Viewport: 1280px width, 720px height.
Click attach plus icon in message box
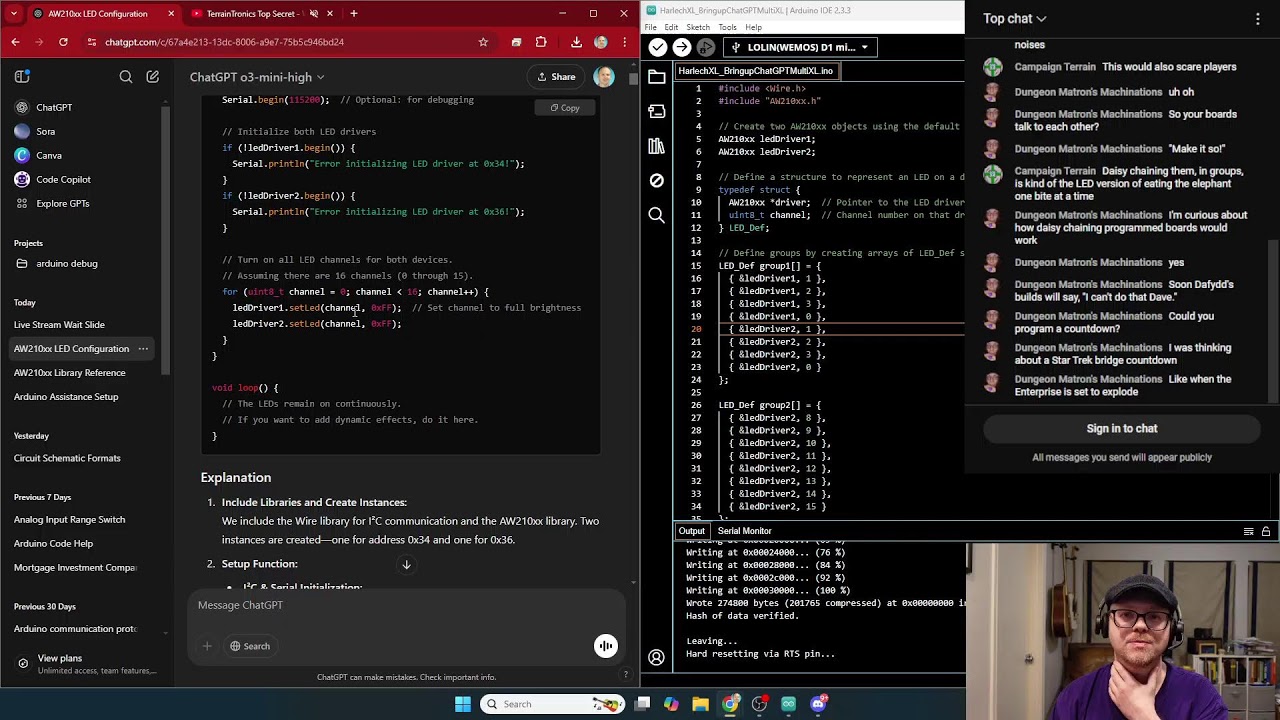pos(207,646)
